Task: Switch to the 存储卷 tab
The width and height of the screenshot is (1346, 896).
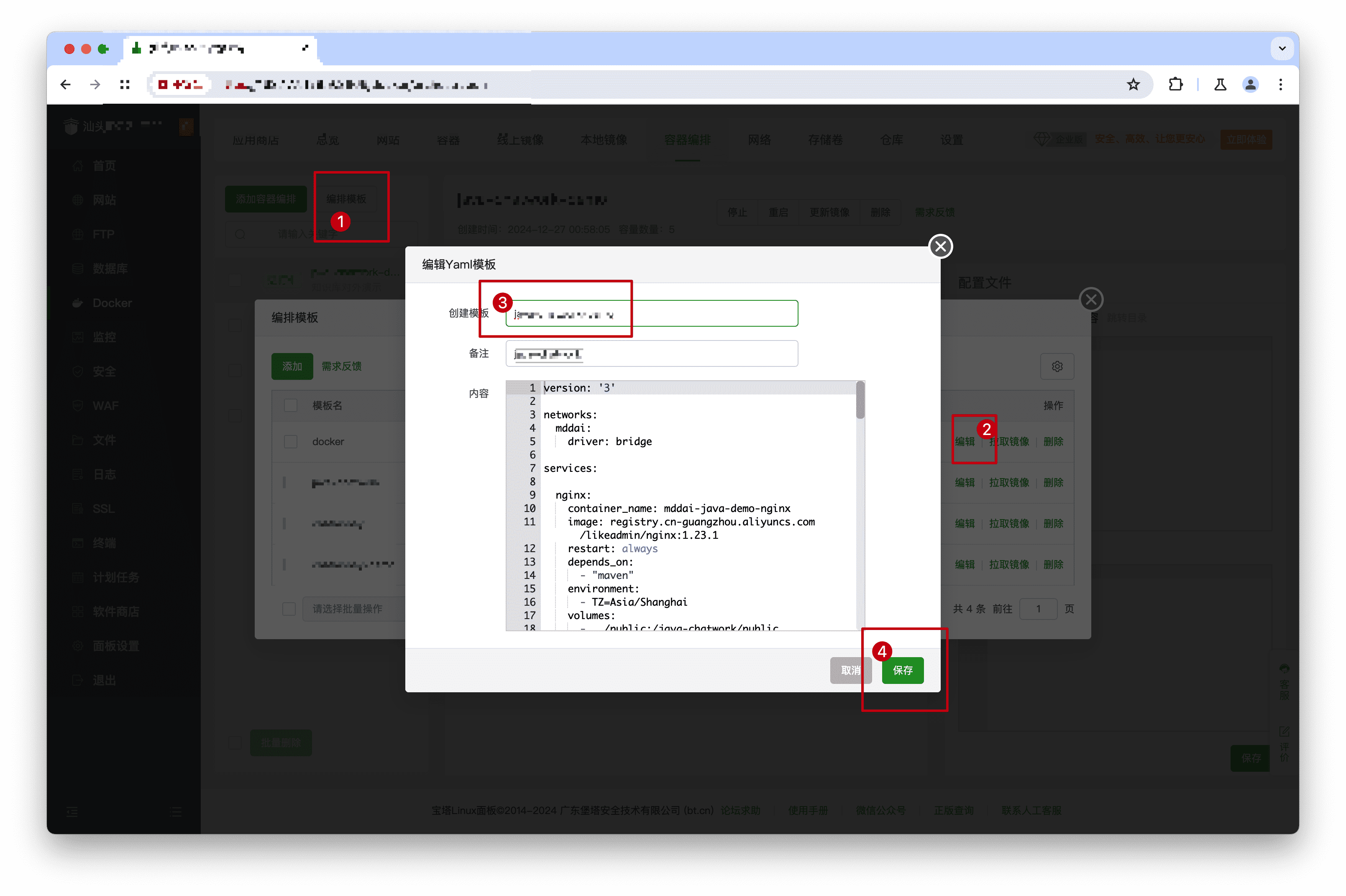Action: tap(825, 140)
